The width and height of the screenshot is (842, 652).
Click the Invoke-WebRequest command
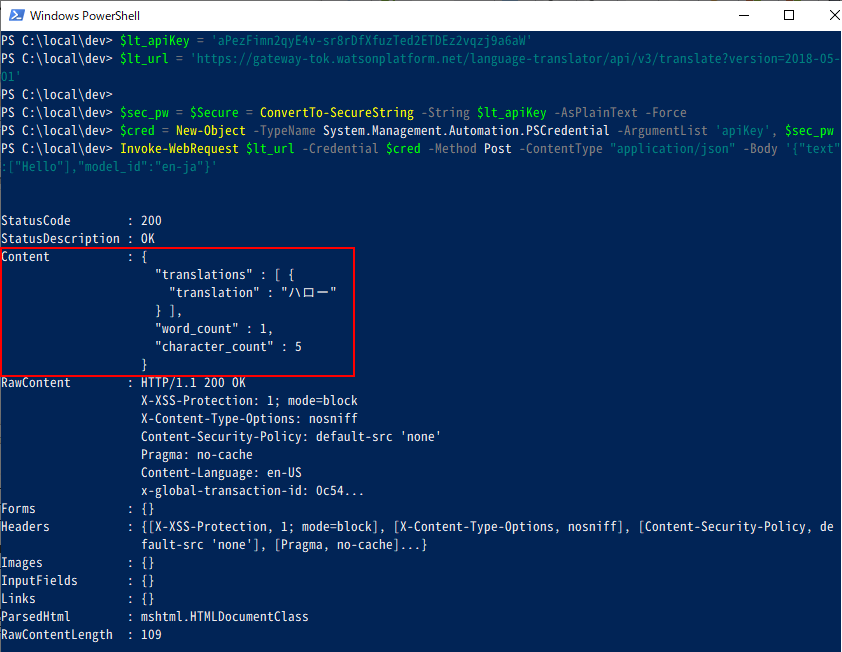pos(179,149)
